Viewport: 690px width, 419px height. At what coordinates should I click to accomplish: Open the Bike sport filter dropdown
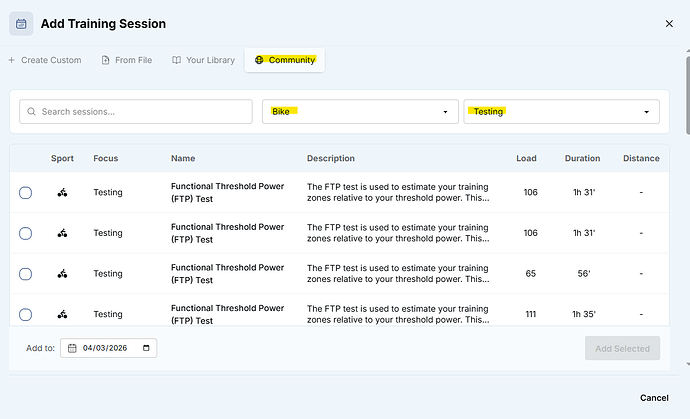(x=360, y=112)
